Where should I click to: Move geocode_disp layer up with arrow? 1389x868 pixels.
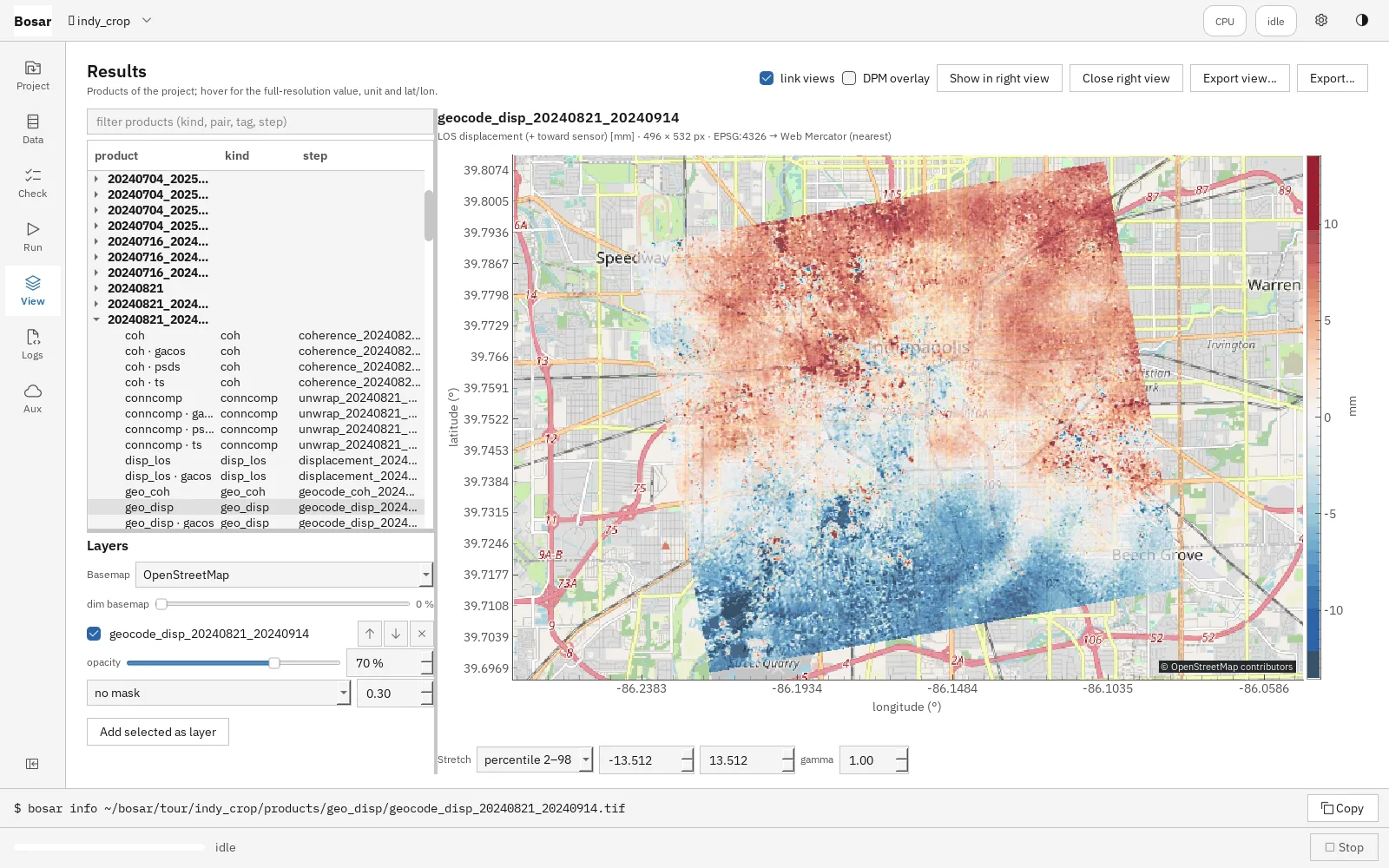pyautogui.click(x=370, y=634)
